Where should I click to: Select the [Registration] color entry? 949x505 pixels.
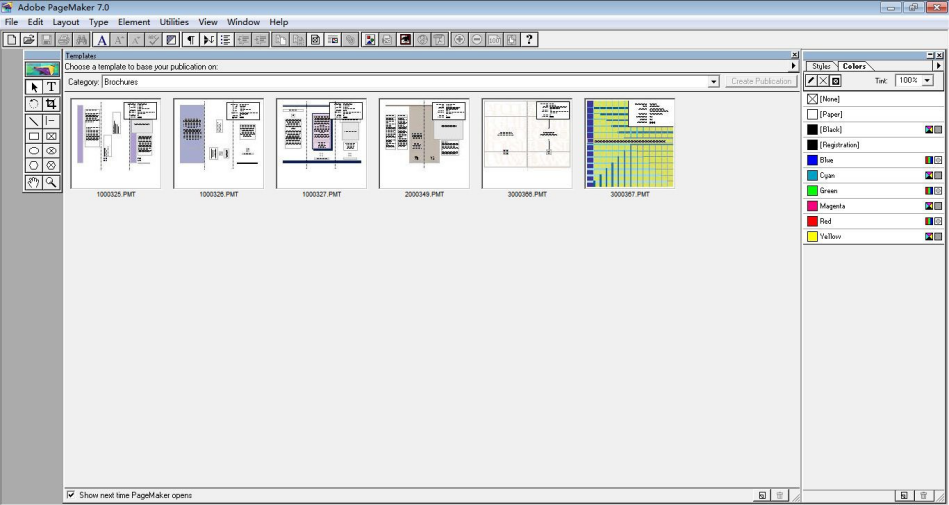click(x=873, y=145)
